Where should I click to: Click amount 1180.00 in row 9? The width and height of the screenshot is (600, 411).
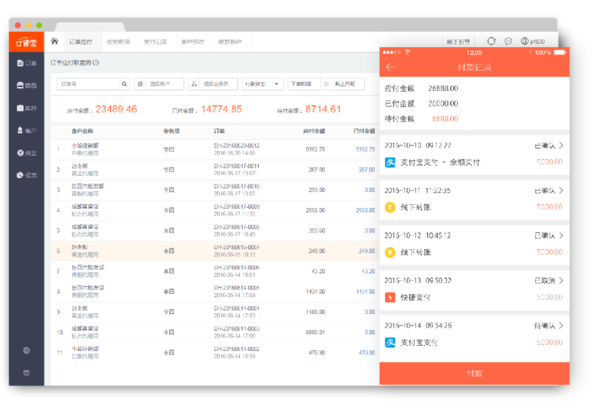click(x=315, y=312)
